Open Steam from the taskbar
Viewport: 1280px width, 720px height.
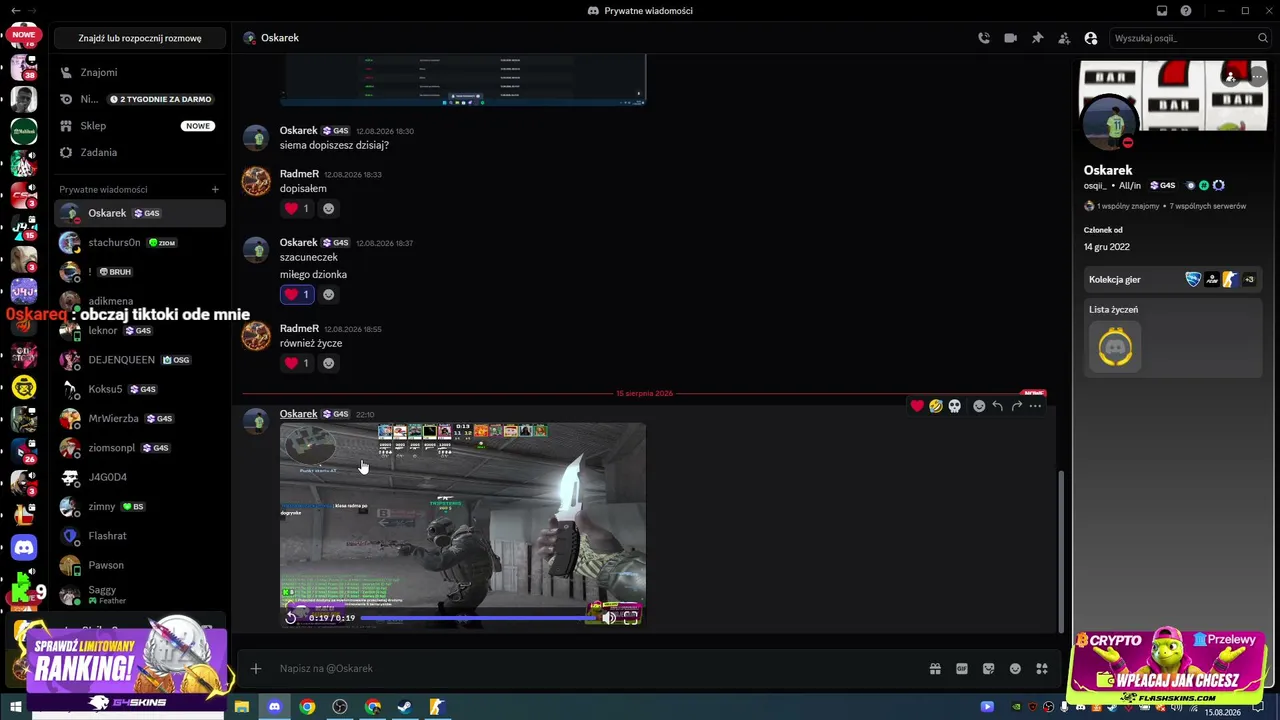(x=405, y=707)
